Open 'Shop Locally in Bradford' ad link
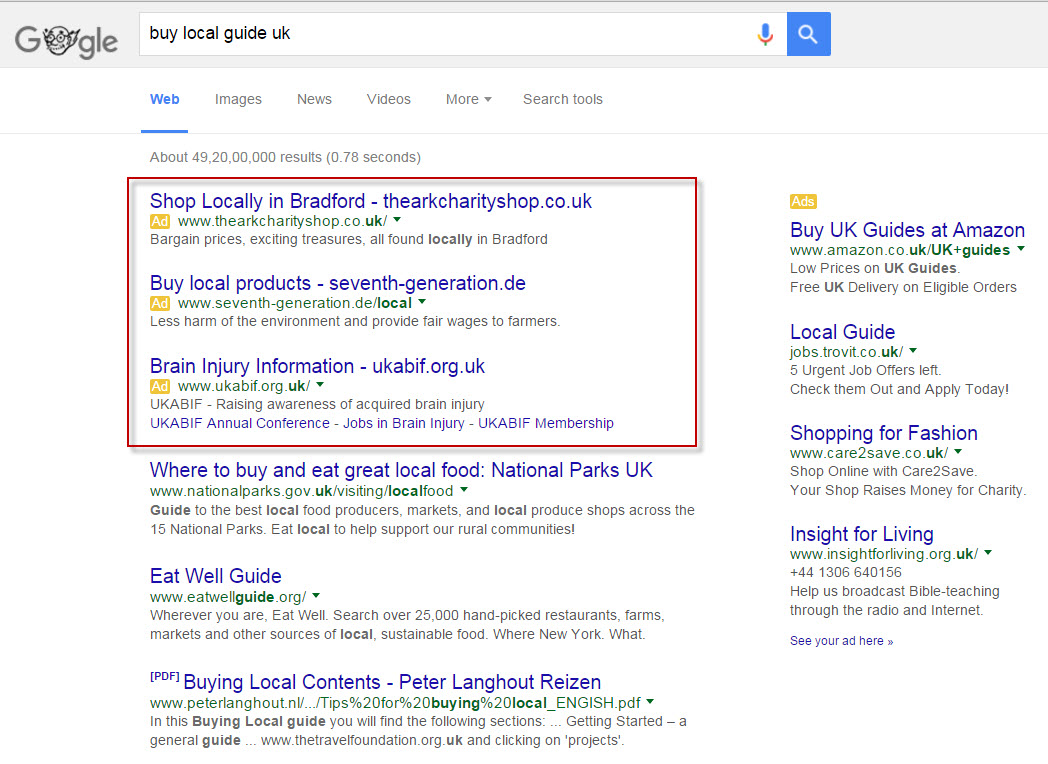Image resolution: width=1048 pixels, height=764 pixels. coord(371,201)
